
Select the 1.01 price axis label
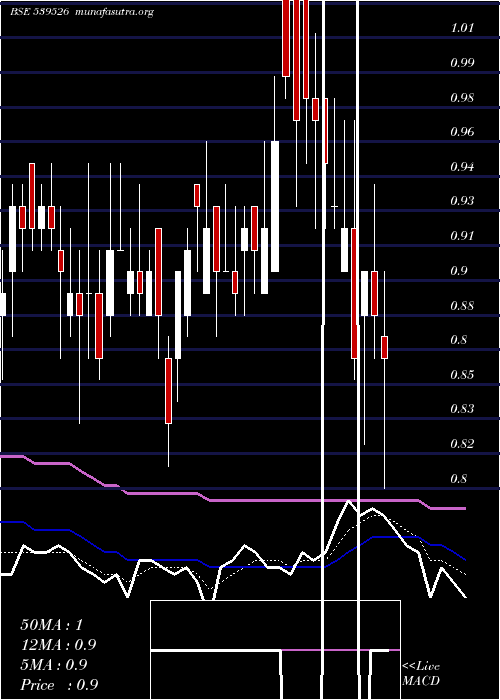coord(462,28)
